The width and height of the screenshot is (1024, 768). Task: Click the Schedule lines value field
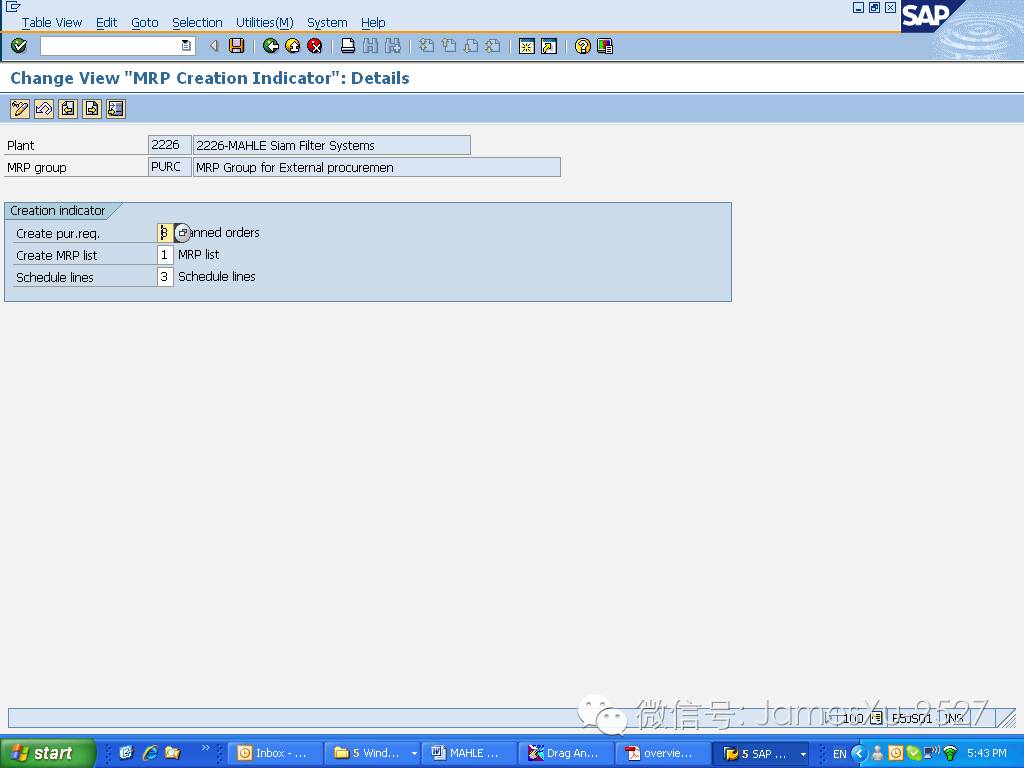(165, 277)
